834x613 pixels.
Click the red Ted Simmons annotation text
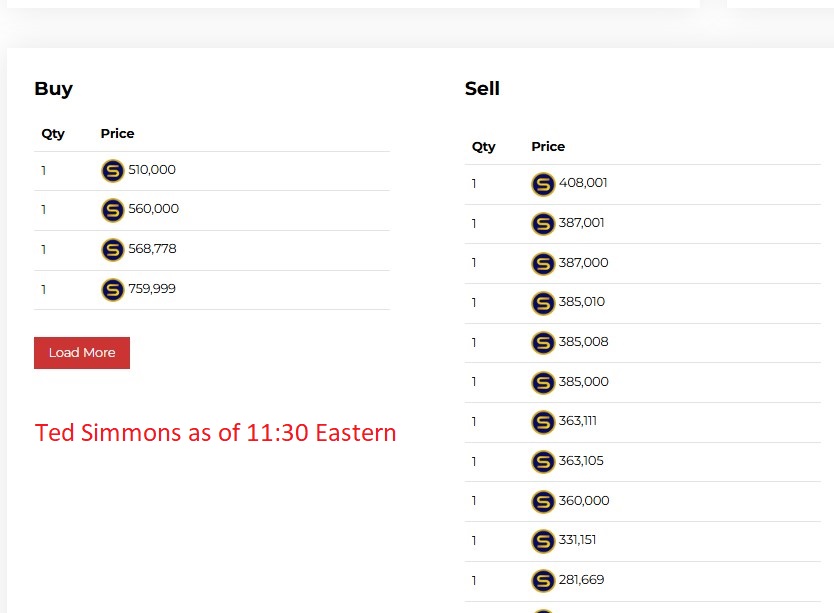point(215,433)
